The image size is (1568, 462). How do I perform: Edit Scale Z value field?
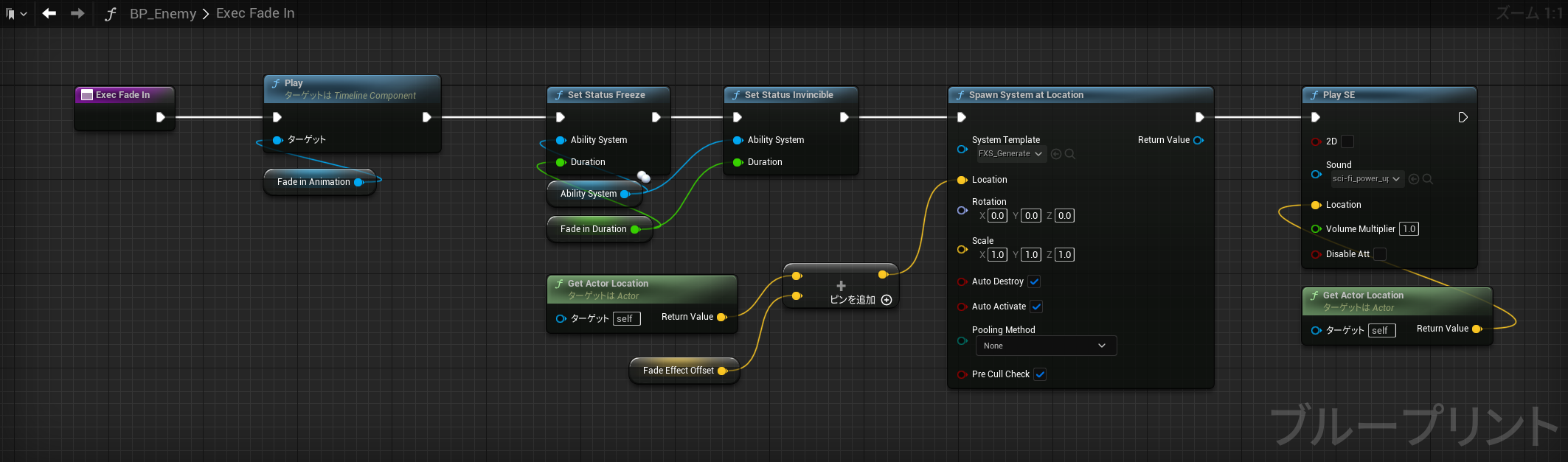point(1064,255)
